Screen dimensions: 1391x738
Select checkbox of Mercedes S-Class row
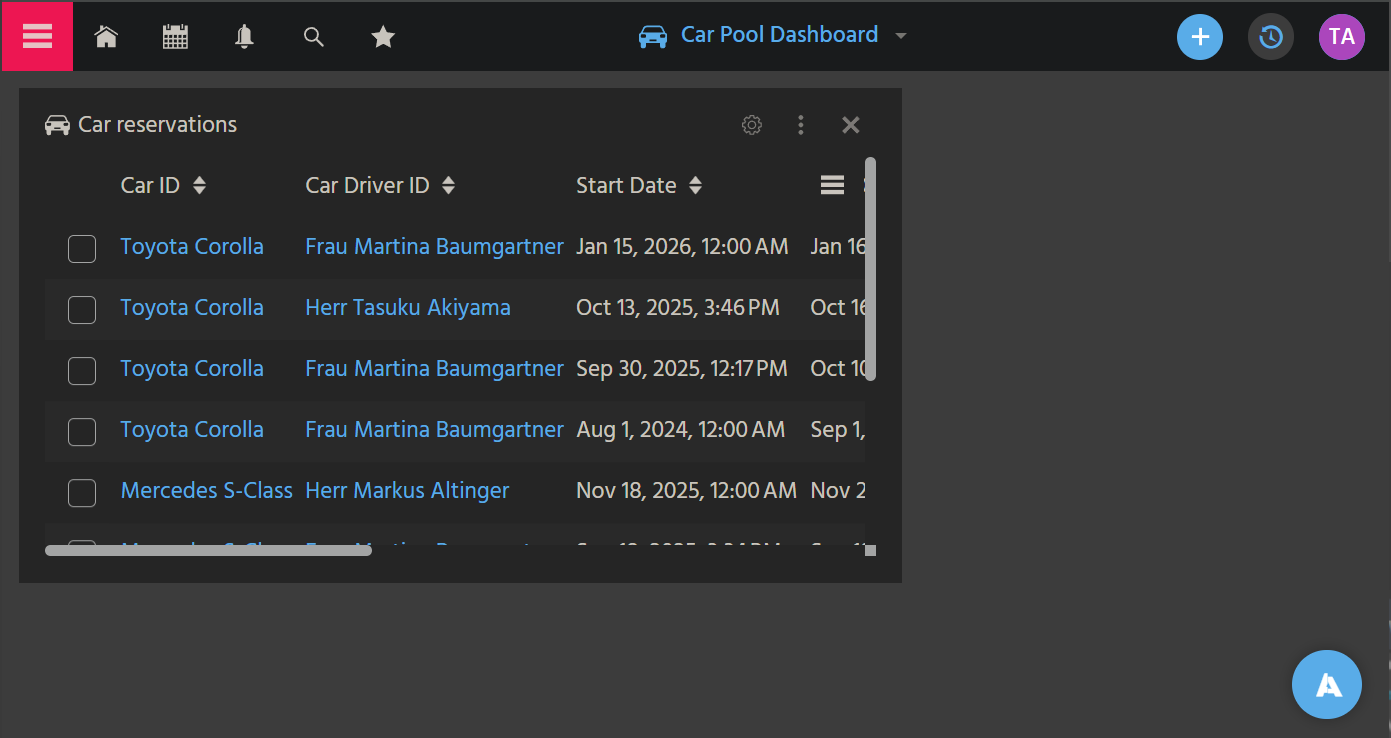tap(82, 492)
